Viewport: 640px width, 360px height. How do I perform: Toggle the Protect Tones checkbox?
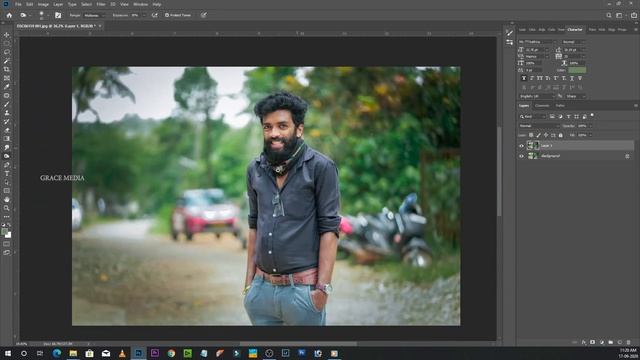(167, 15)
